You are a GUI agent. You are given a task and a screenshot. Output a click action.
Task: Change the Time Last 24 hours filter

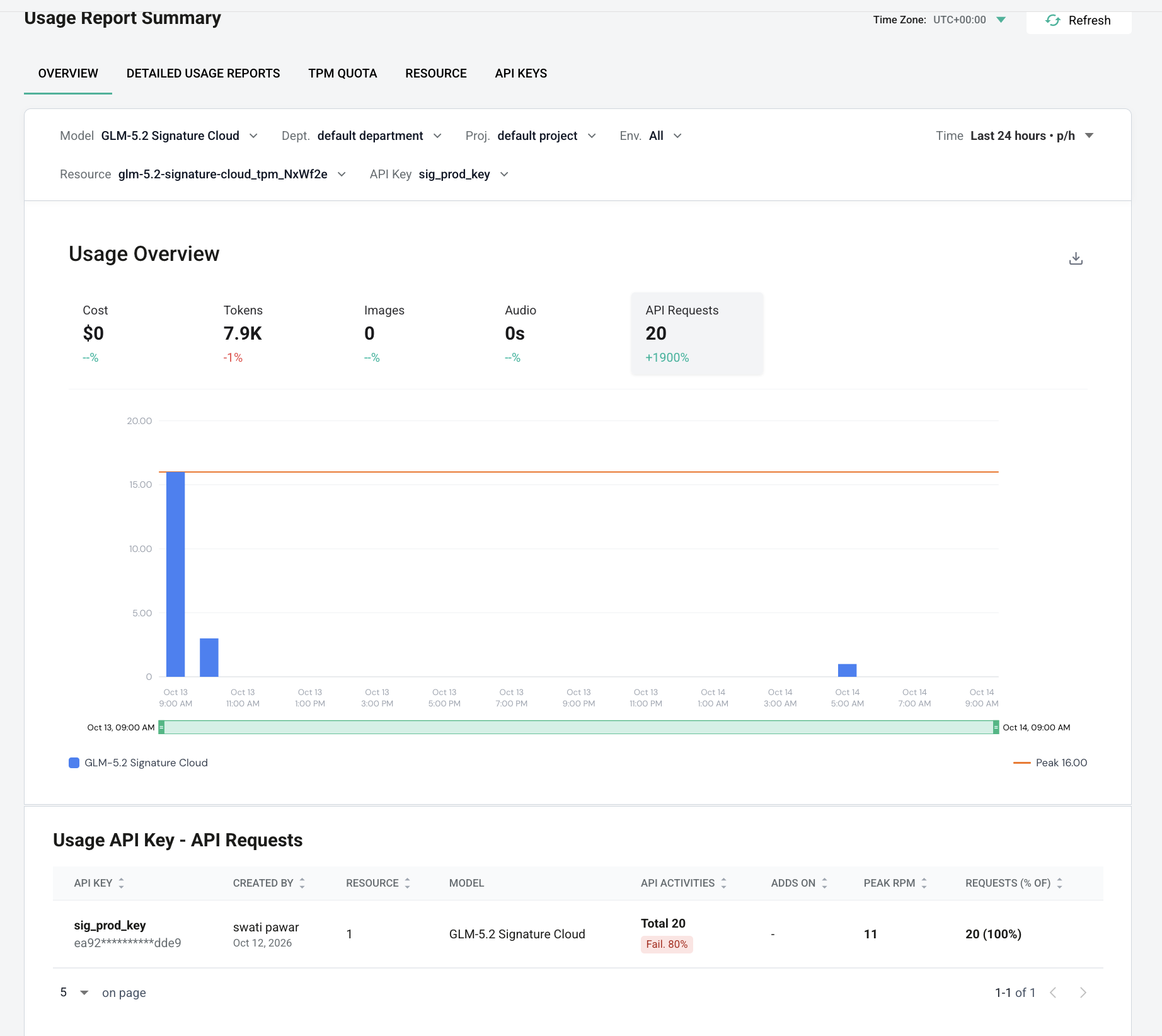click(x=1015, y=136)
